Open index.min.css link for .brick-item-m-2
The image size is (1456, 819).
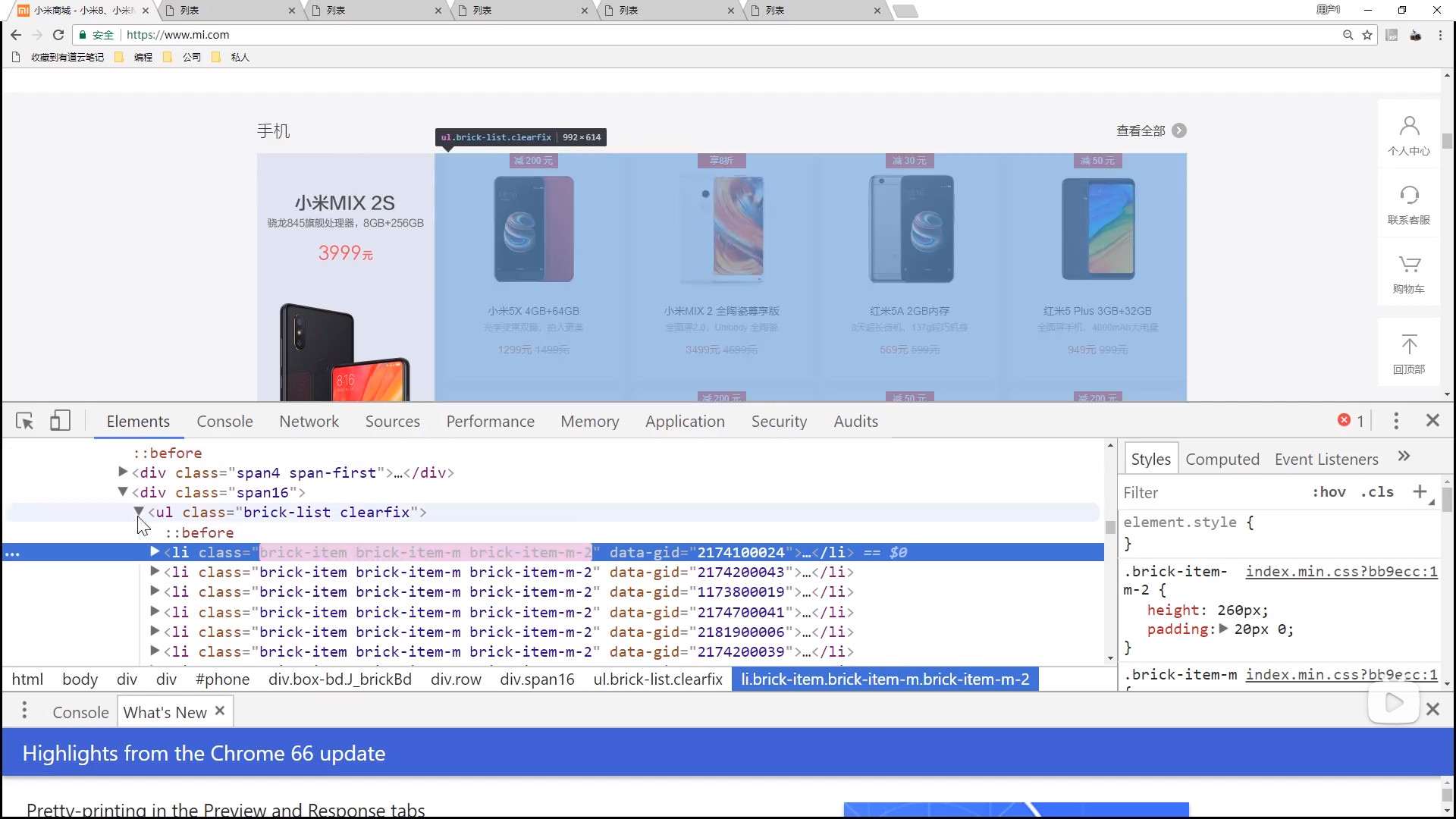click(x=1341, y=572)
